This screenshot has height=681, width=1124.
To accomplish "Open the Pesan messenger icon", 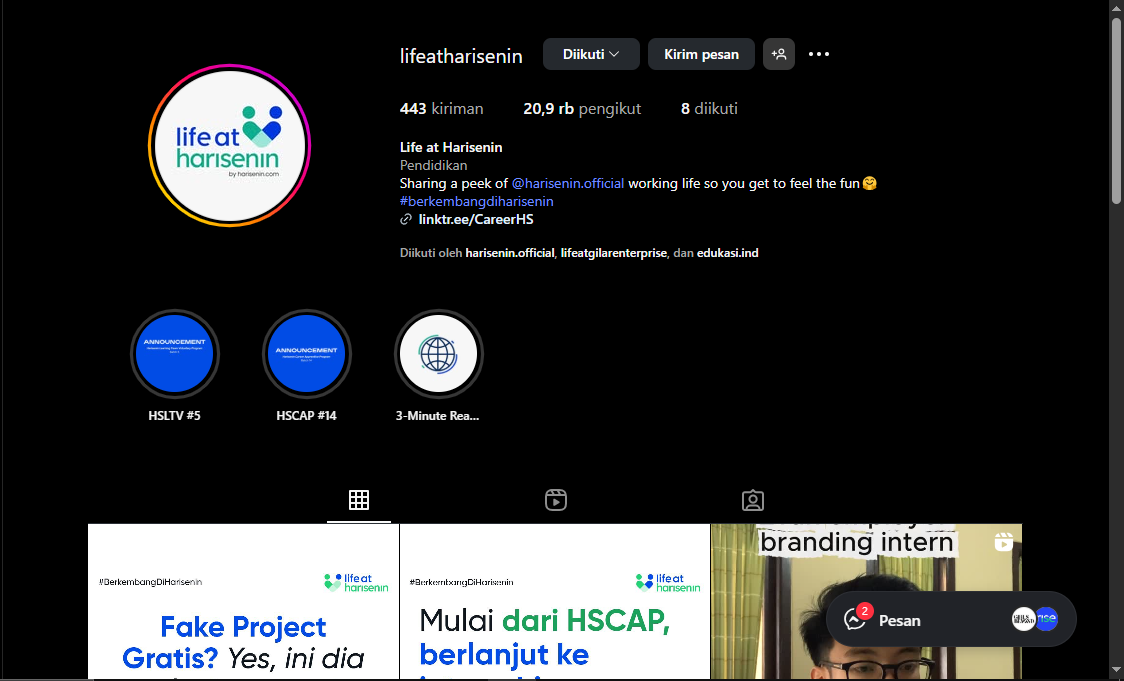I will 855,619.
